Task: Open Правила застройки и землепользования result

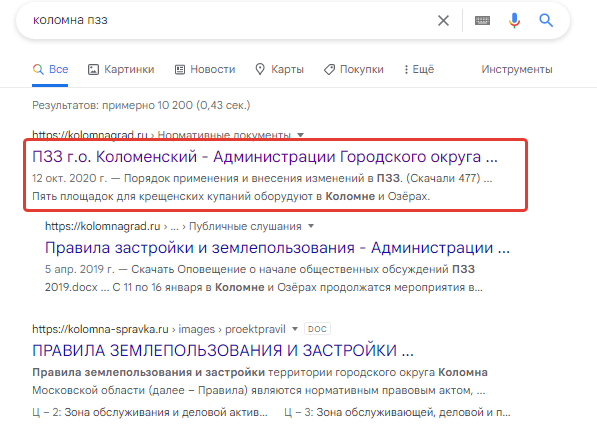Action: pyautogui.click(x=277, y=248)
